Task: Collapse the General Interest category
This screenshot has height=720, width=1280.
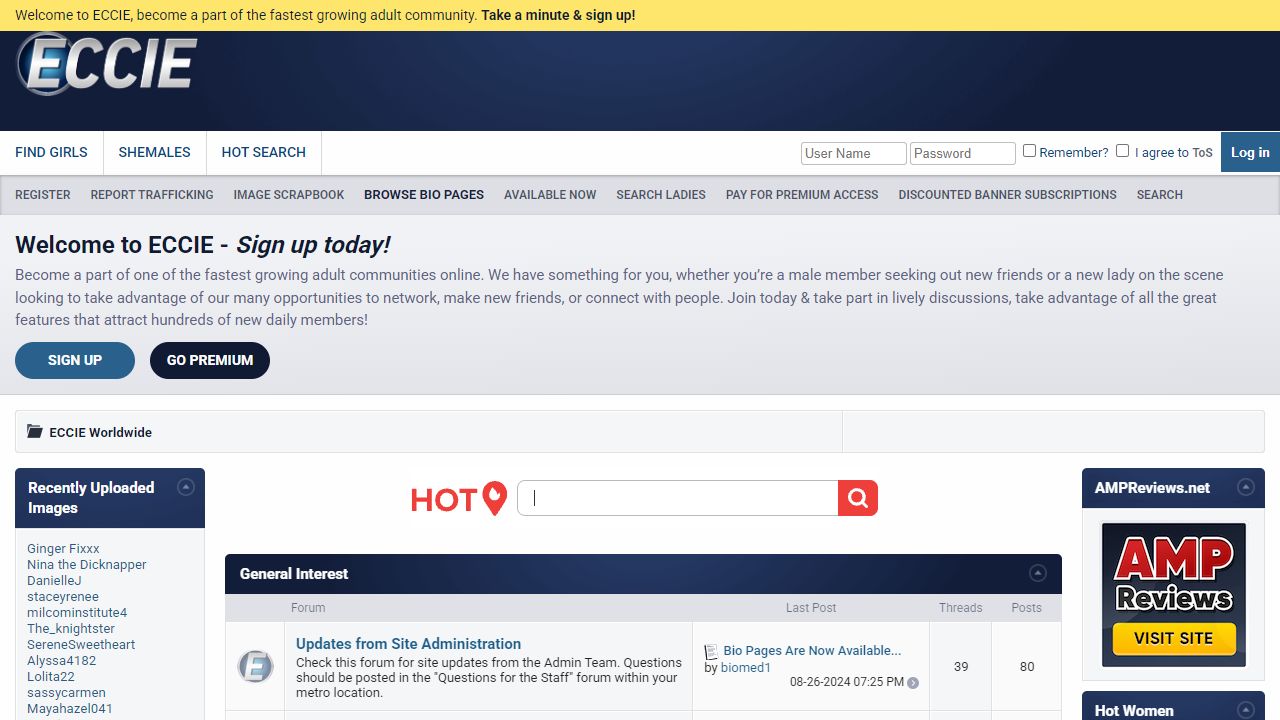Action: 1038,573
